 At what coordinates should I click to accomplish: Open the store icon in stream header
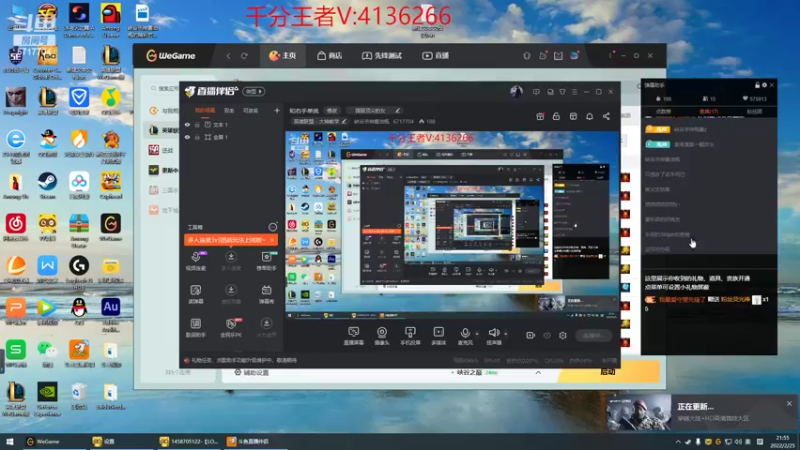pyautogui.click(x=573, y=116)
